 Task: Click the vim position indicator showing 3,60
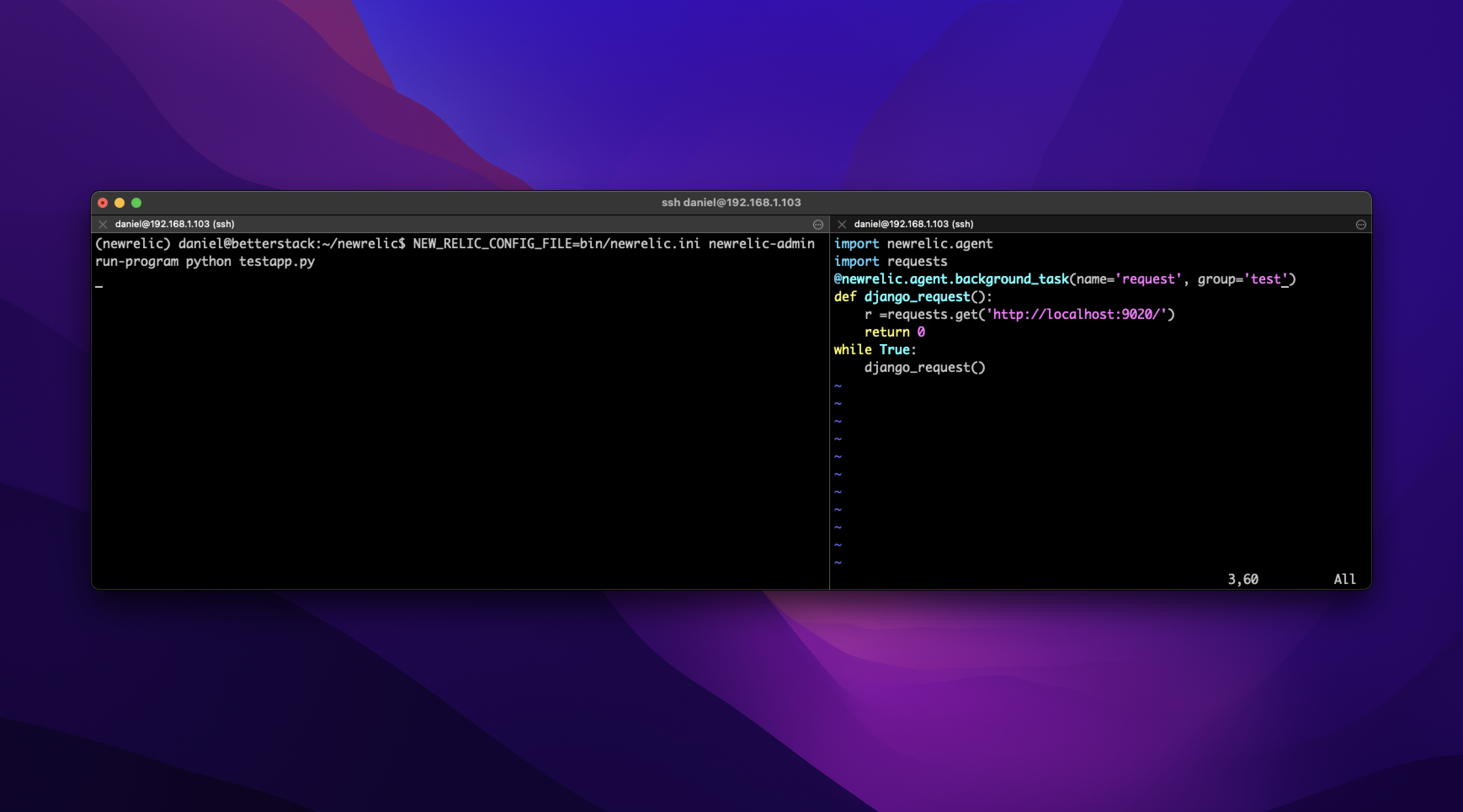click(1243, 578)
